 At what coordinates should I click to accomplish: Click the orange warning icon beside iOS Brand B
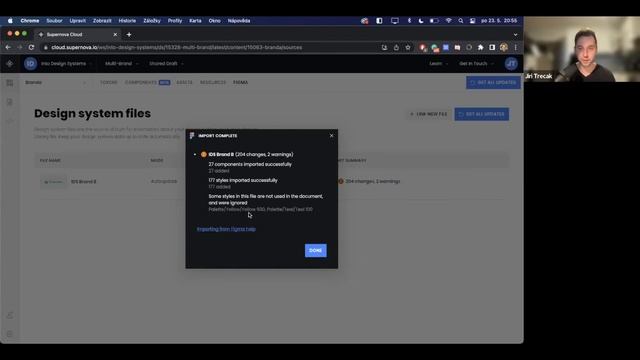point(204,154)
